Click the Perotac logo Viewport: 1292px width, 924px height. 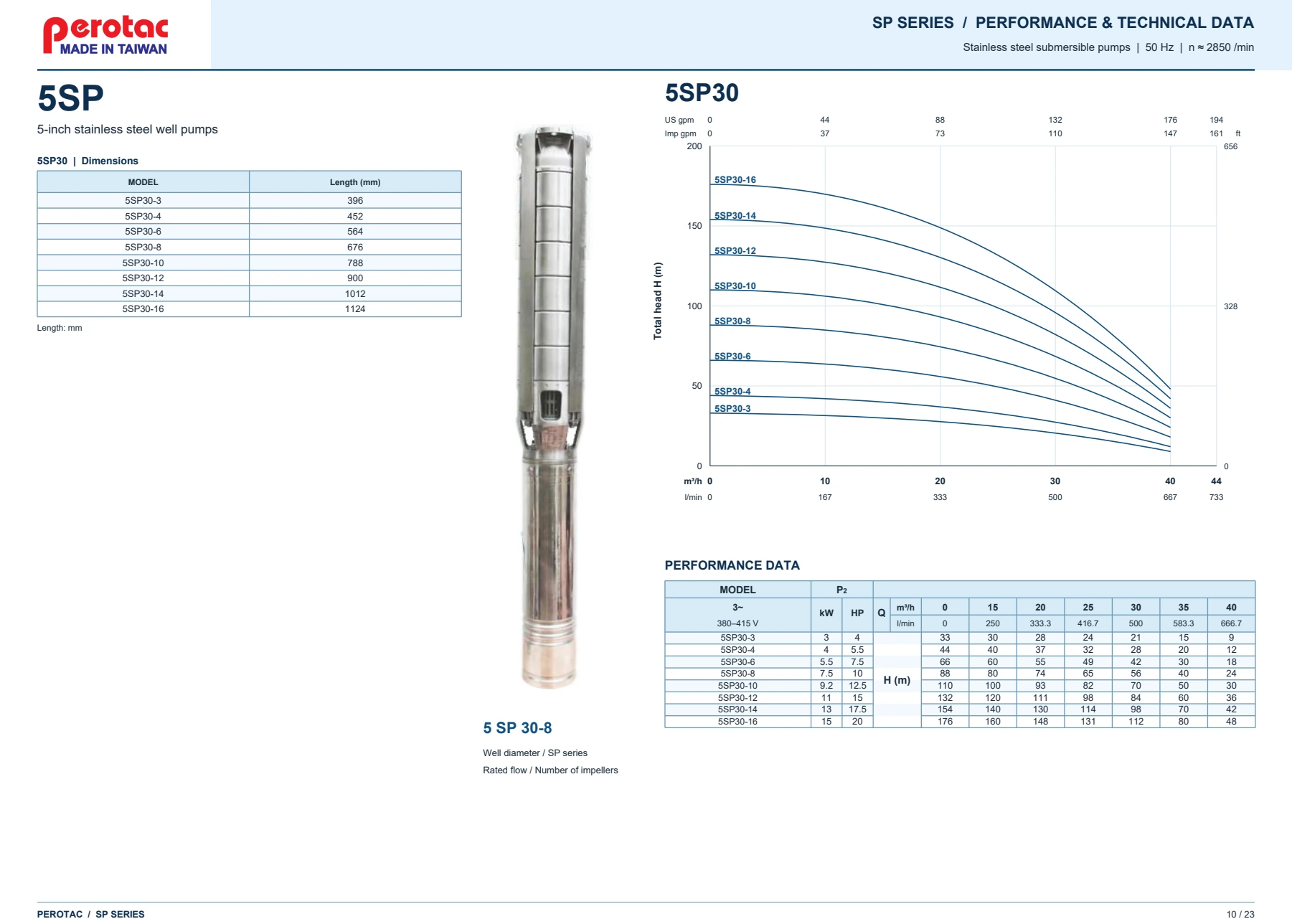(105, 35)
